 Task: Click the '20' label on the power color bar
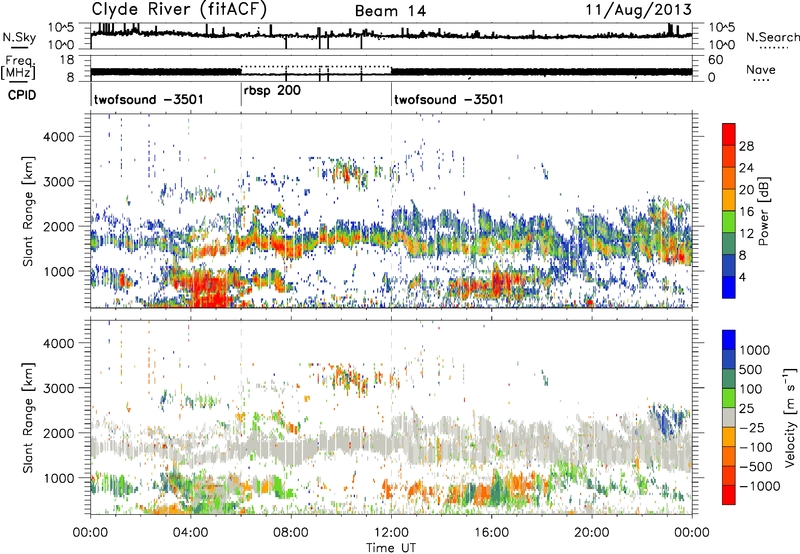coord(746,190)
